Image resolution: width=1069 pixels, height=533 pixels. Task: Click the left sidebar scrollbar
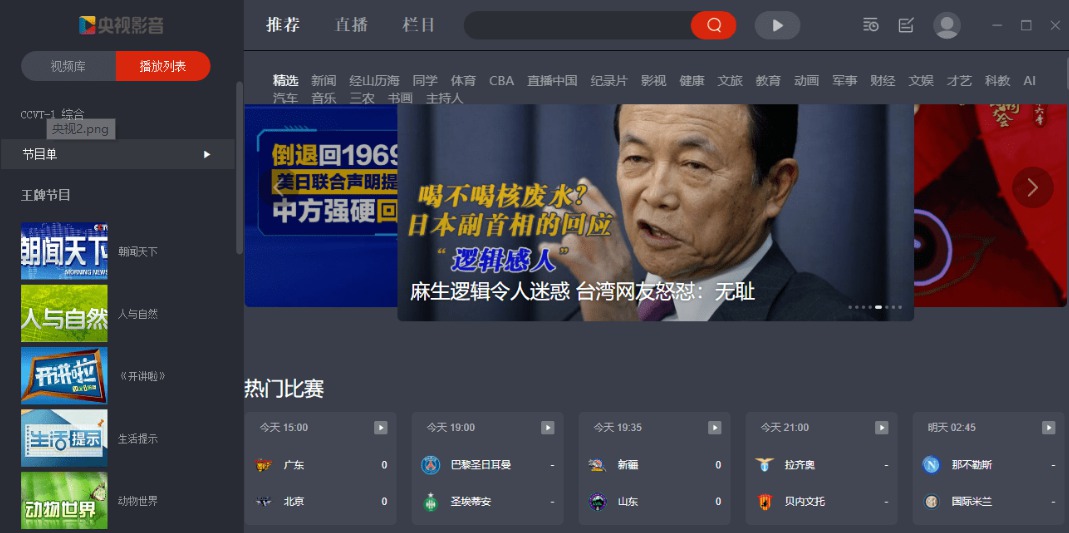(239, 168)
